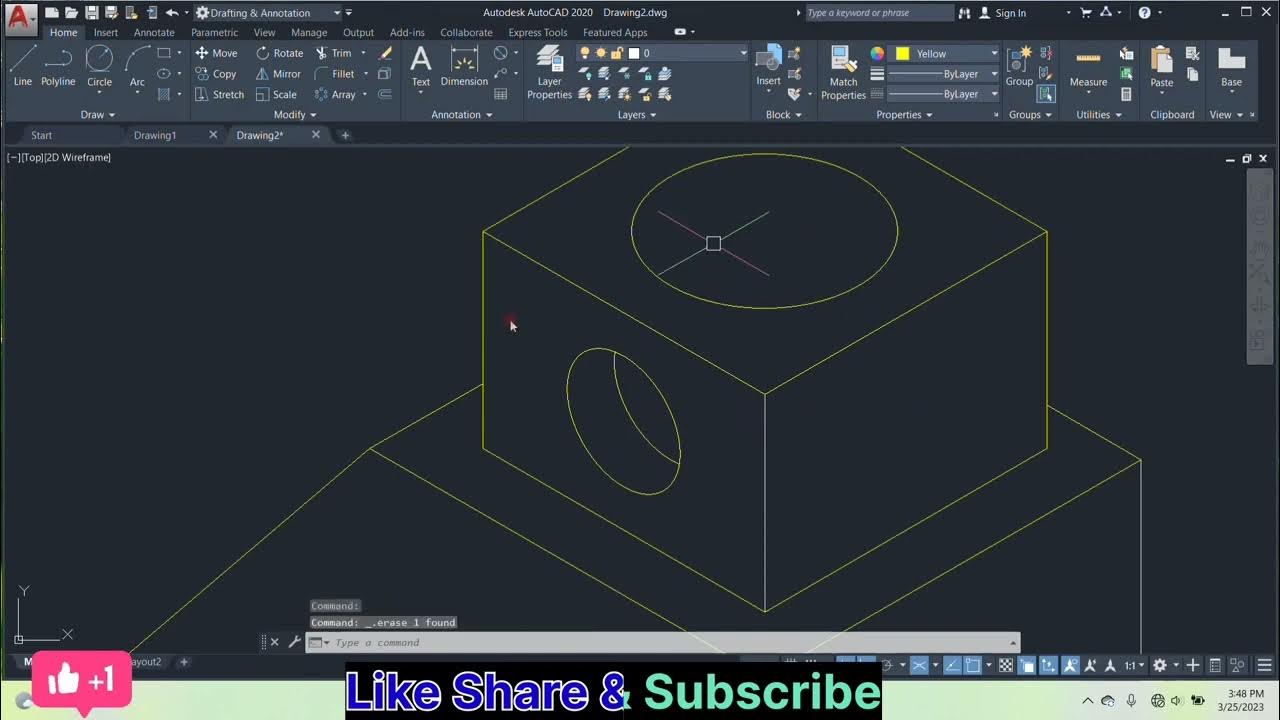Insert a Table annotation
This screenshot has width=1280, height=720.
pyautogui.click(x=501, y=94)
